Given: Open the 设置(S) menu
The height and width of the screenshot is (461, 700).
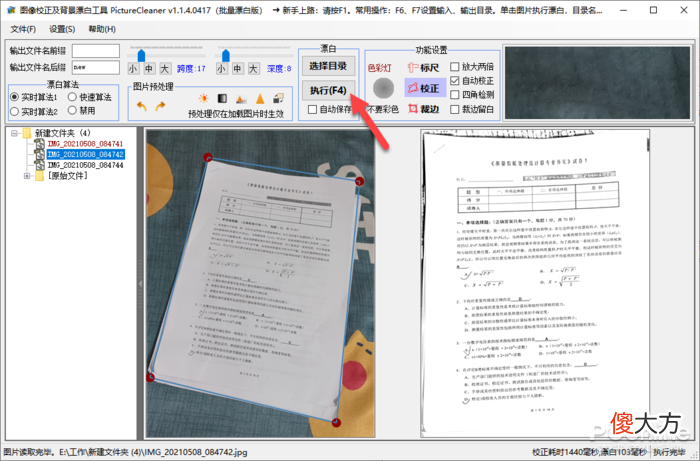Looking at the screenshot, I should (x=62, y=29).
